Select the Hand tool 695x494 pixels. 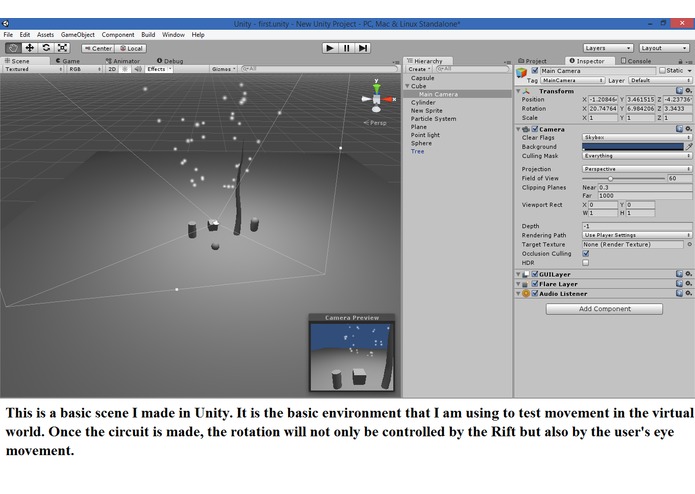pyautogui.click(x=13, y=48)
